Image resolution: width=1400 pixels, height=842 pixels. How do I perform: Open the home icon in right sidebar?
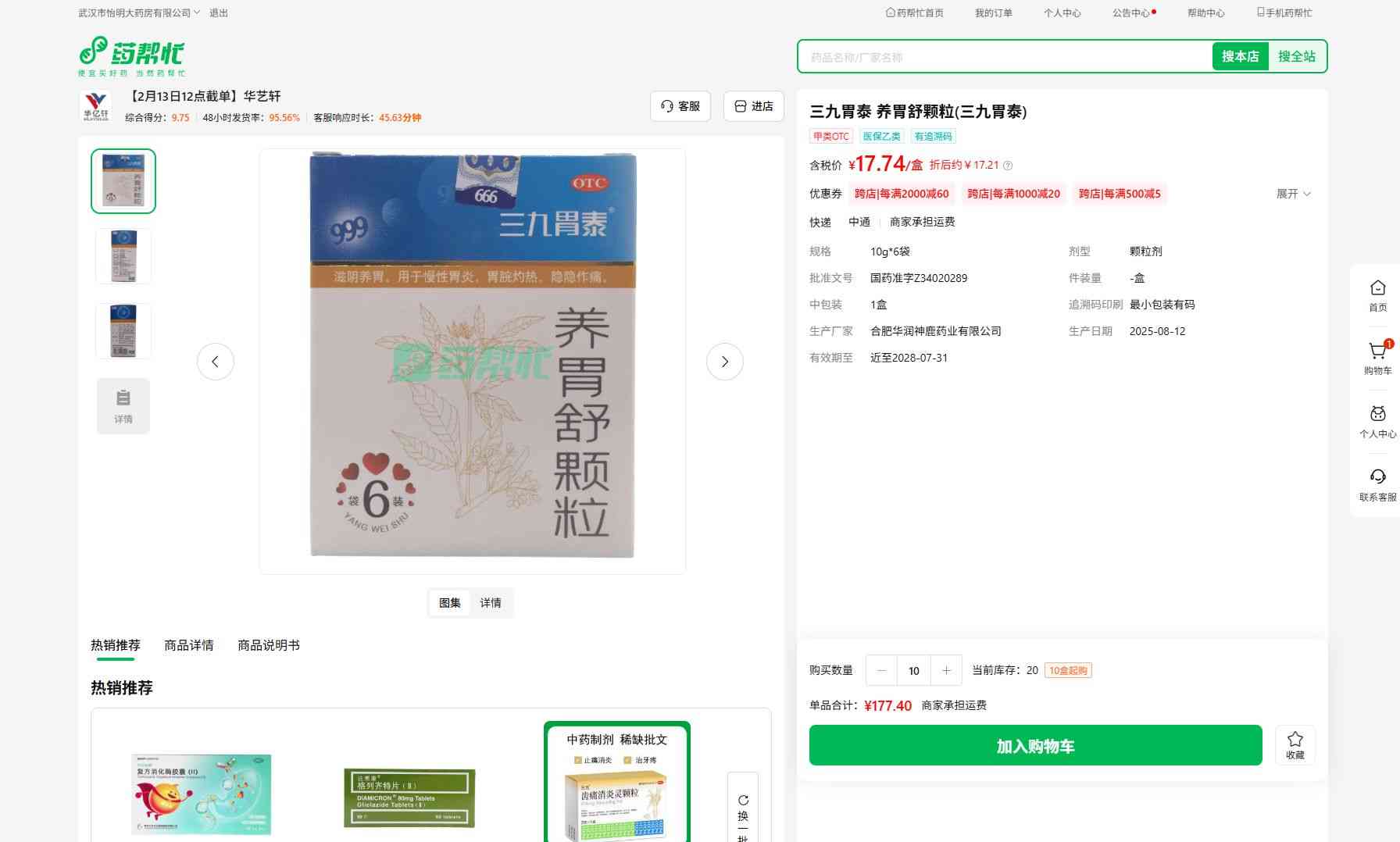tap(1377, 288)
